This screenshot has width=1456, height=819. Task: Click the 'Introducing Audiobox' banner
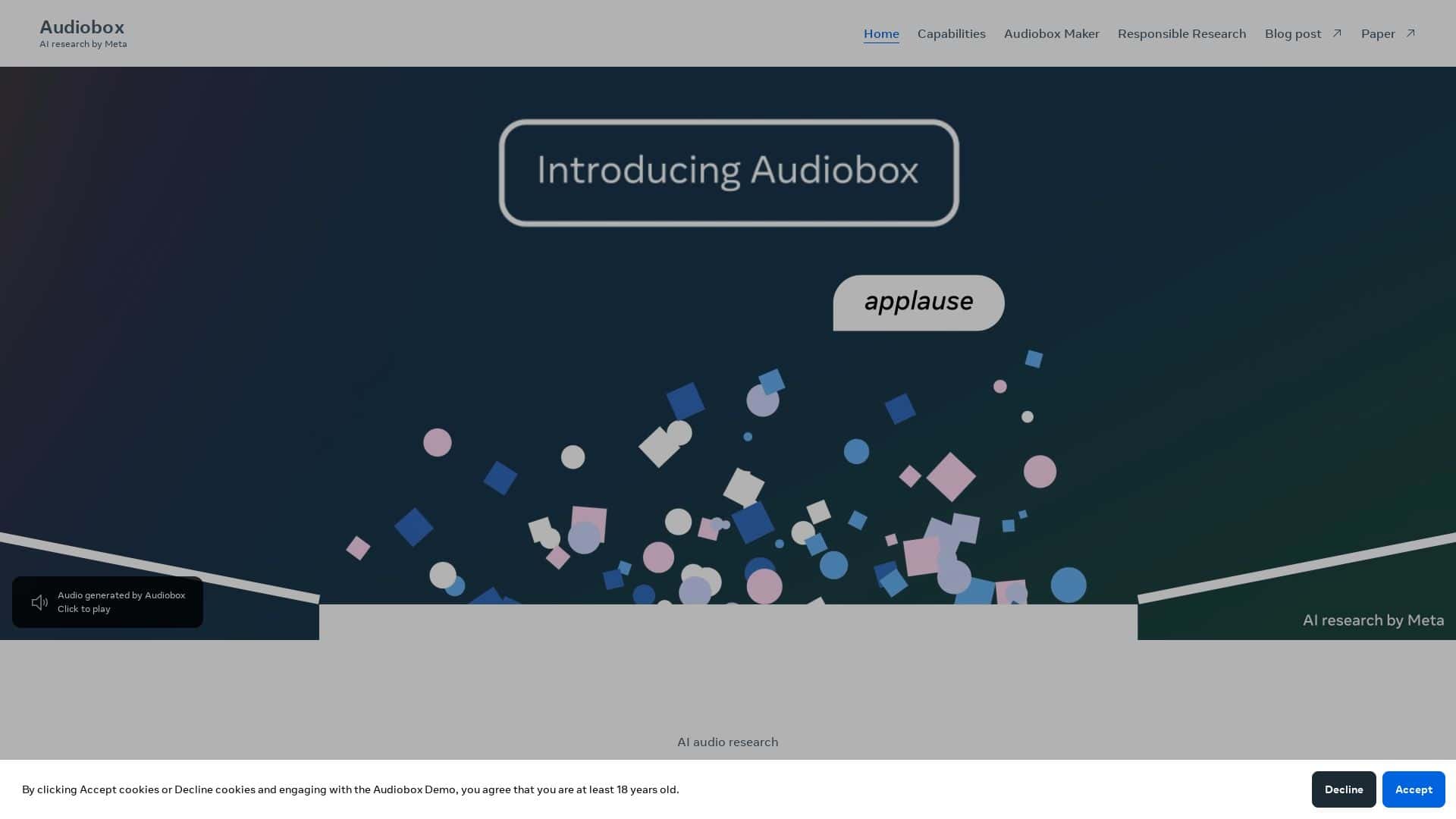point(727,171)
